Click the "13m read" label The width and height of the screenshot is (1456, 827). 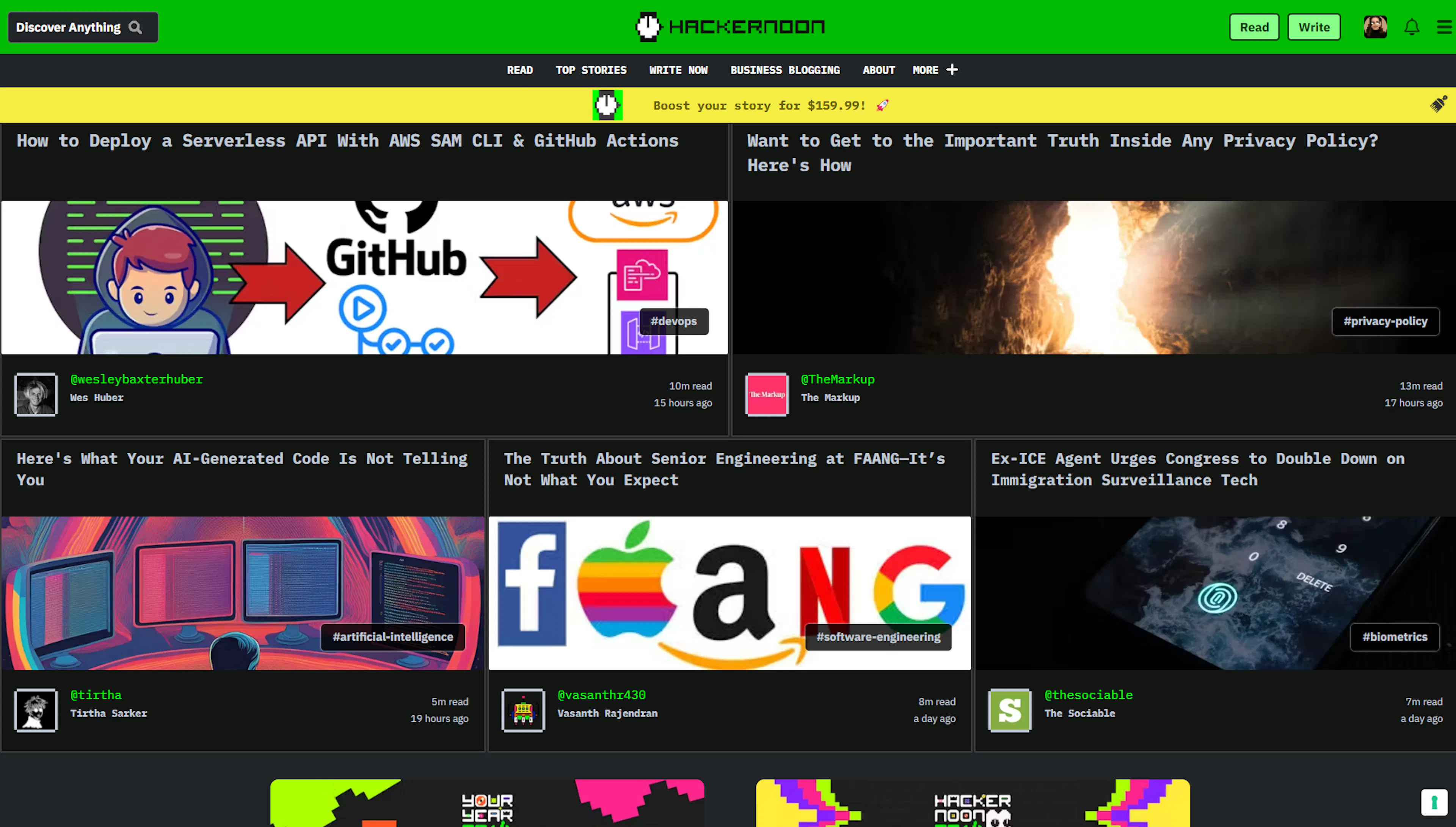1421,386
